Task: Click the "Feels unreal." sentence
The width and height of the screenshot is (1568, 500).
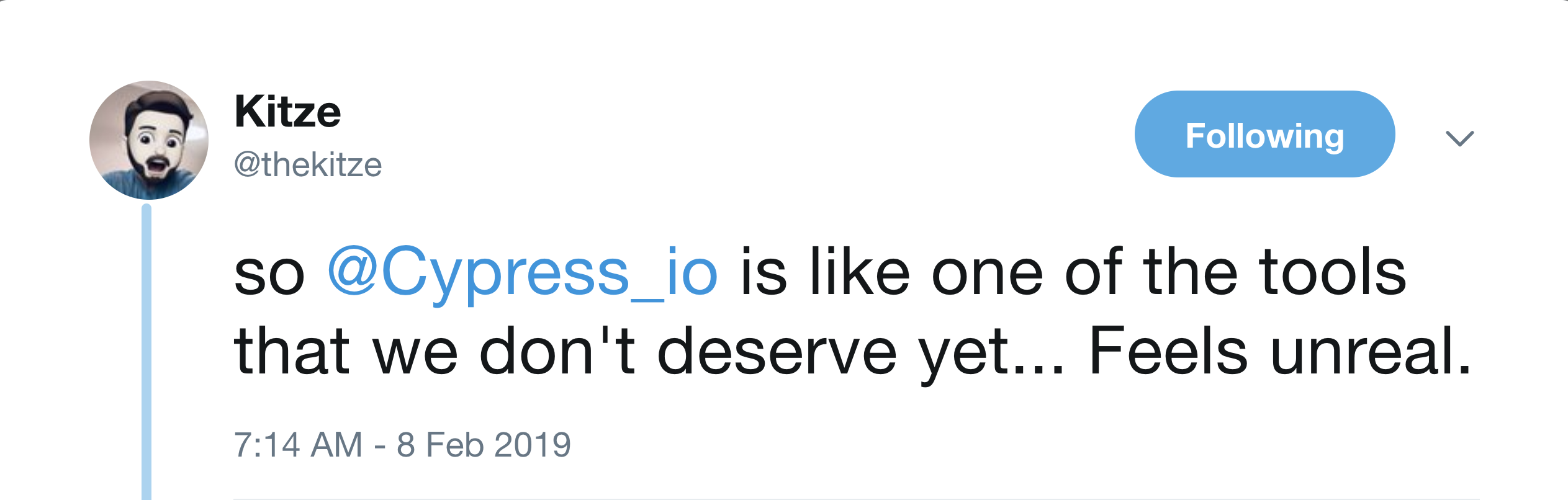Action: (1279, 352)
